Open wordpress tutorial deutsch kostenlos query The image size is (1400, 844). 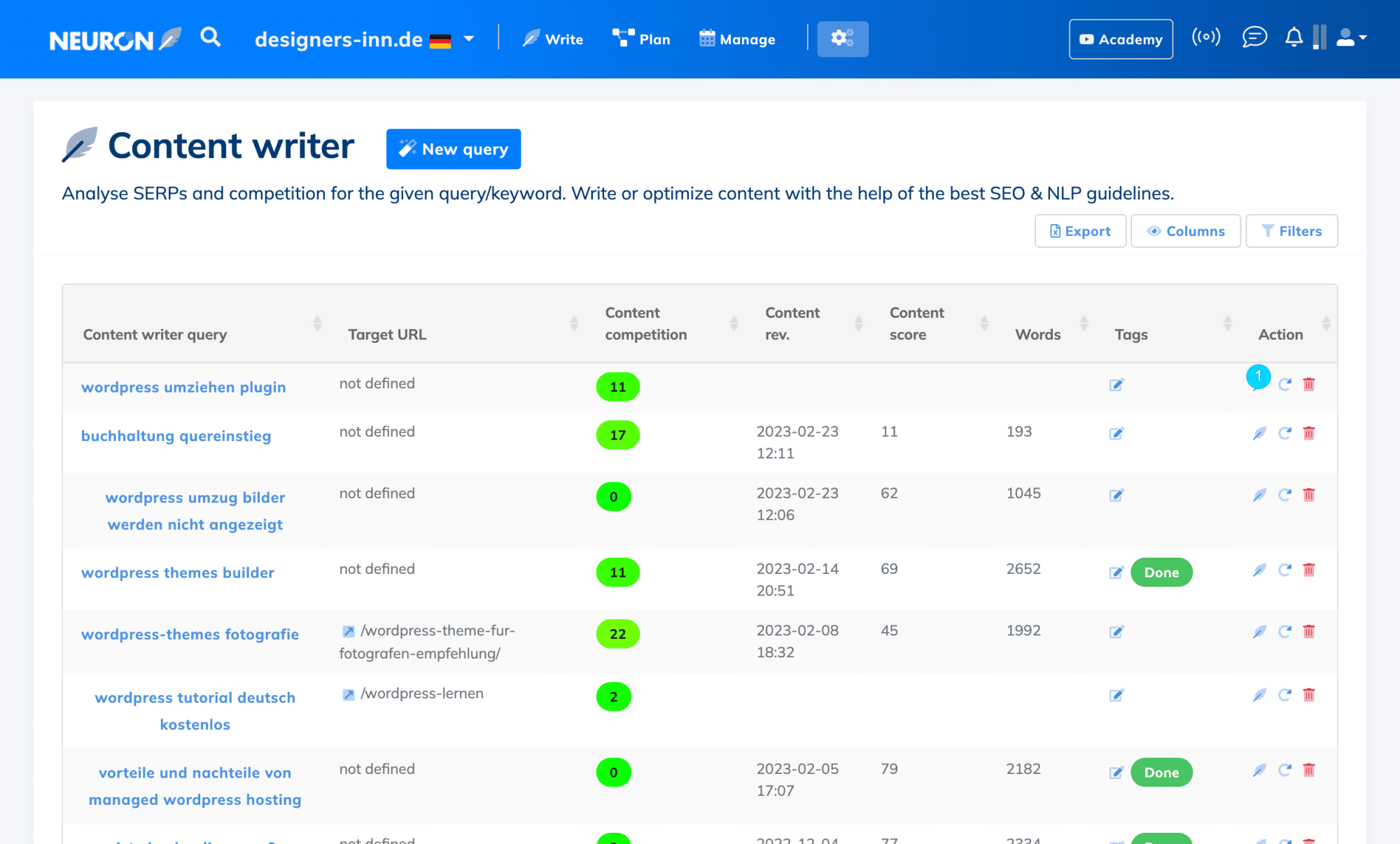[195, 711]
